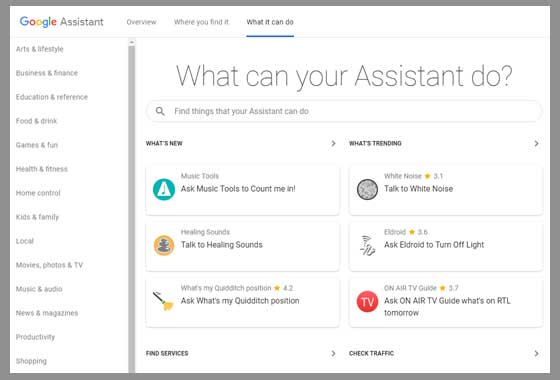Expand the What's Trending section arrow
Screen dimensions: 560x380
(x=536, y=143)
